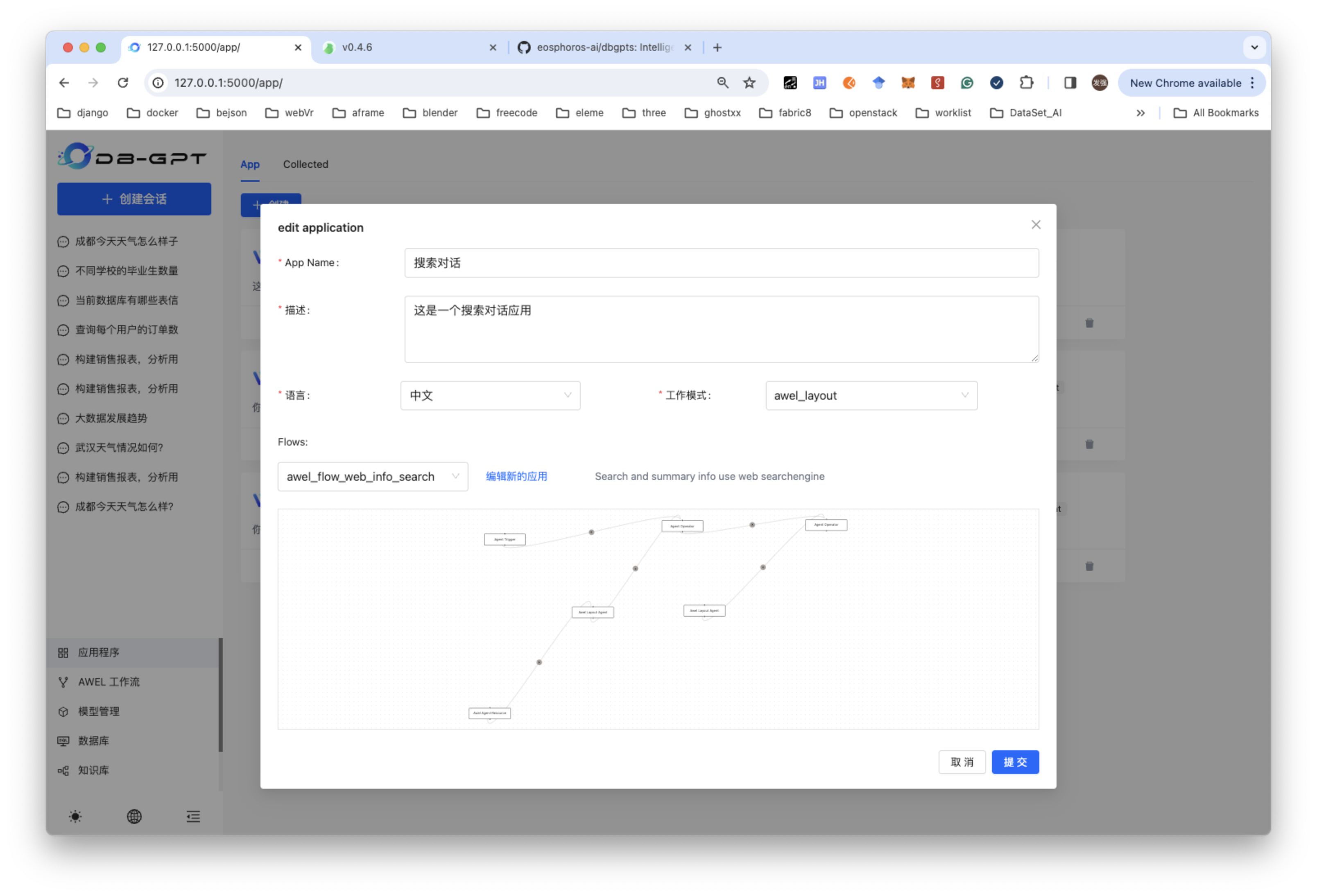The width and height of the screenshot is (1317, 896).
Task: Expand the 工作模式 awel_layout dropdown
Action: click(x=871, y=396)
